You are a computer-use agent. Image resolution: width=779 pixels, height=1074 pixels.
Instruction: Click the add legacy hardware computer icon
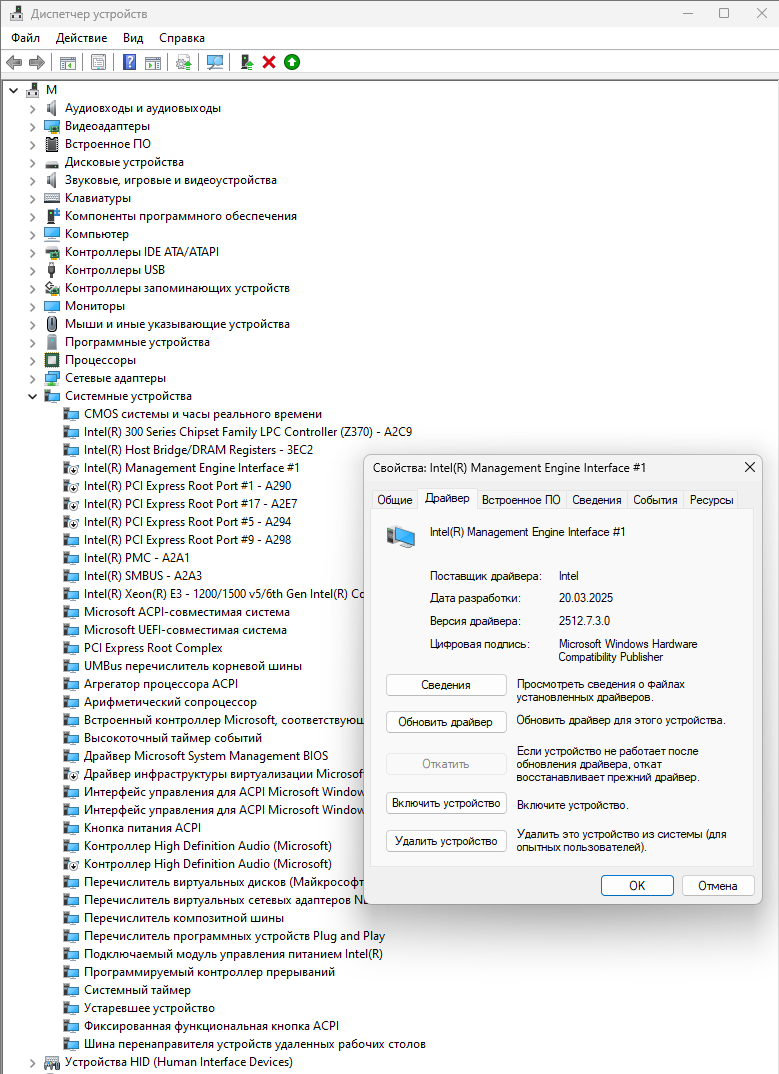tap(246, 62)
